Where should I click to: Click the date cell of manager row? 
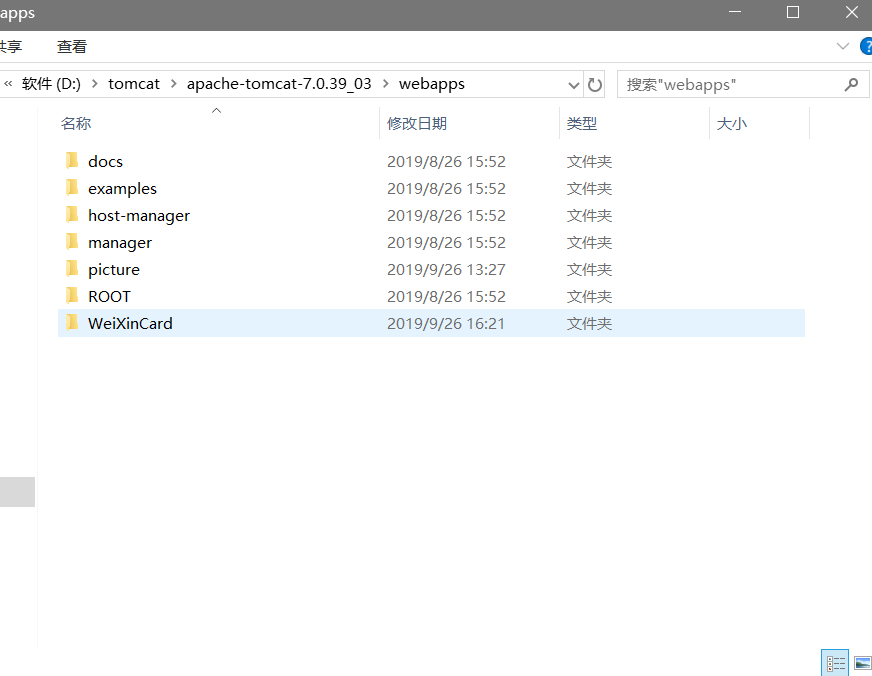[446, 242]
